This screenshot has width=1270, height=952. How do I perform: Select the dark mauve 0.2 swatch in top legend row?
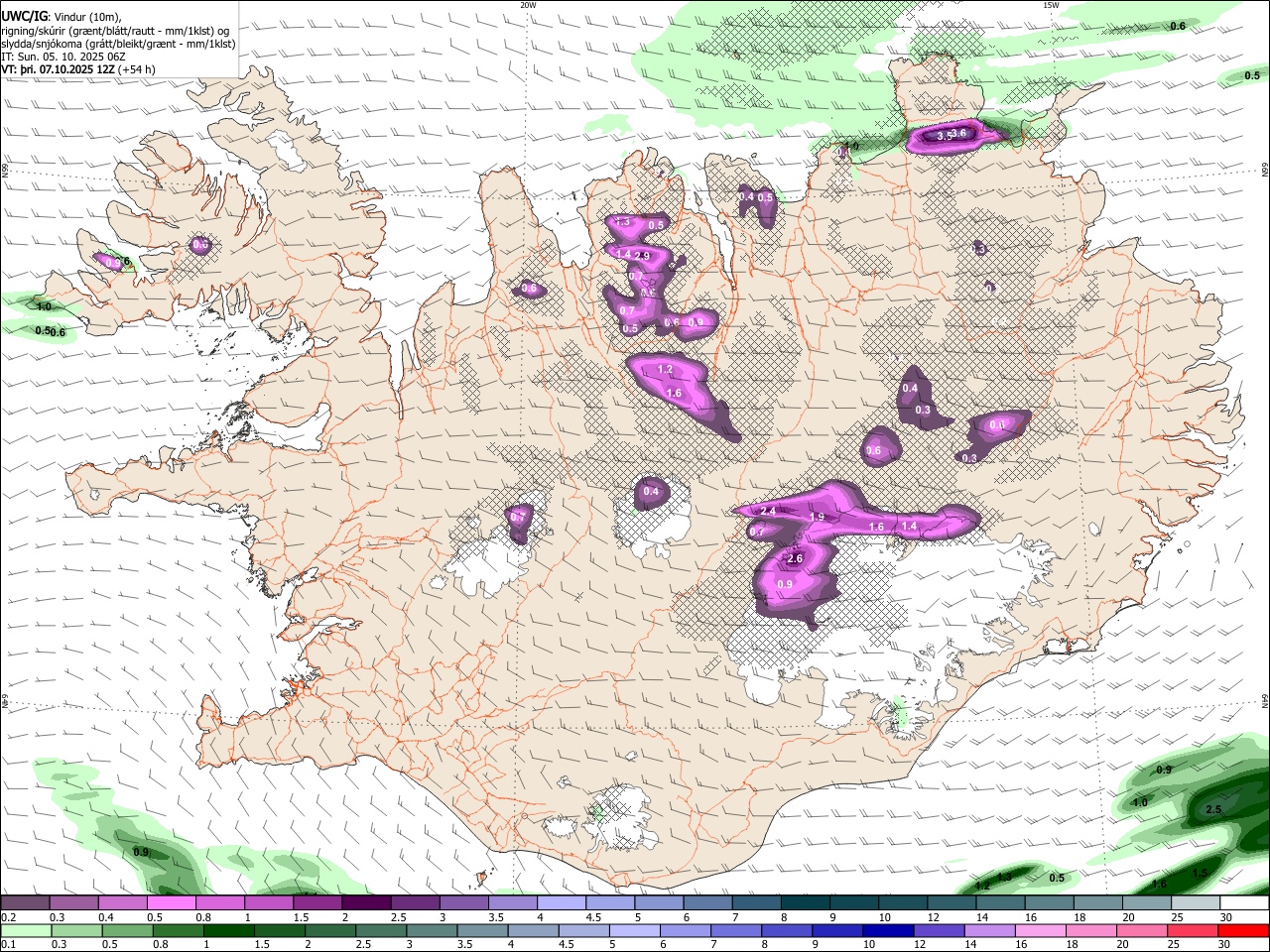[x=25, y=903]
